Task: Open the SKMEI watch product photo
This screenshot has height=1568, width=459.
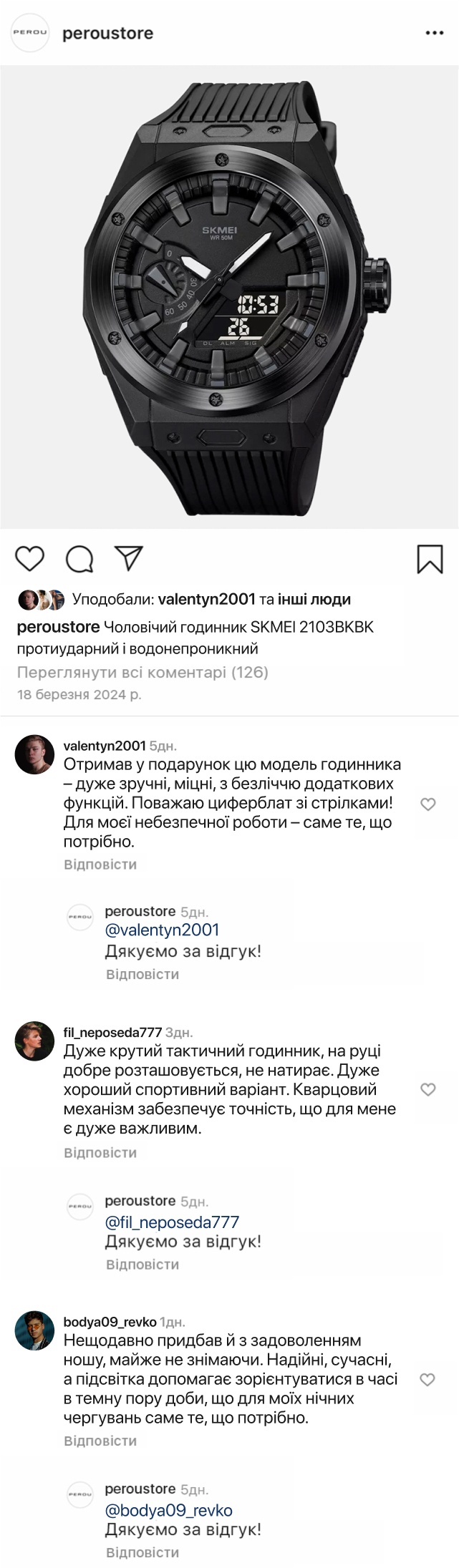Action: [x=229, y=297]
